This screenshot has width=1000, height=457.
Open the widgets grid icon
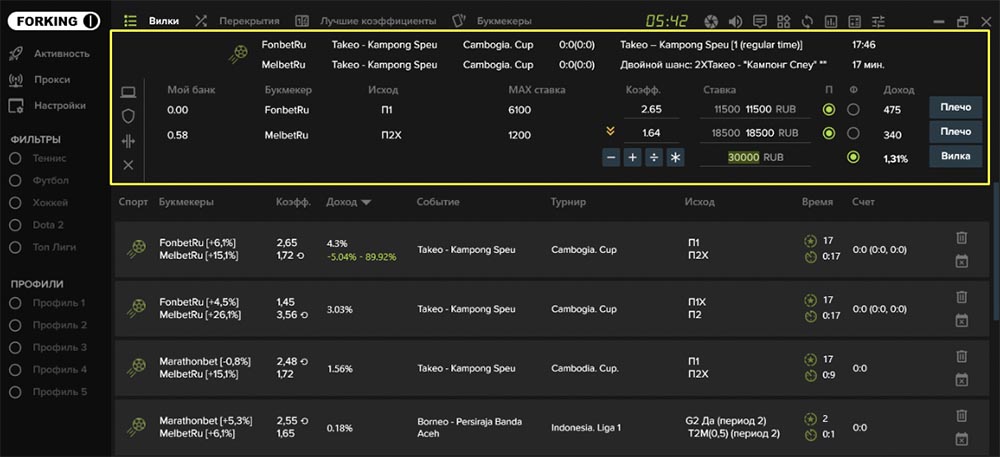(x=784, y=22)
